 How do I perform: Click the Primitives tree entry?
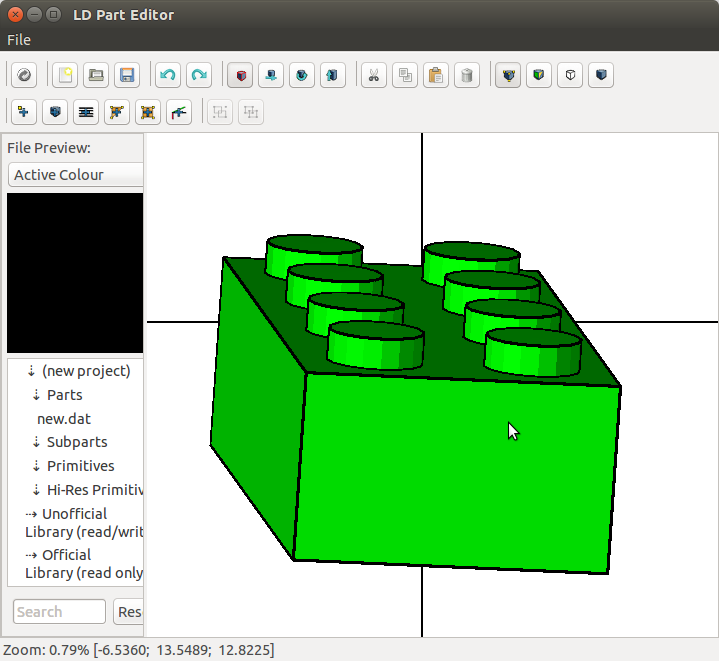pyautogui.click(x=80, y=466)
